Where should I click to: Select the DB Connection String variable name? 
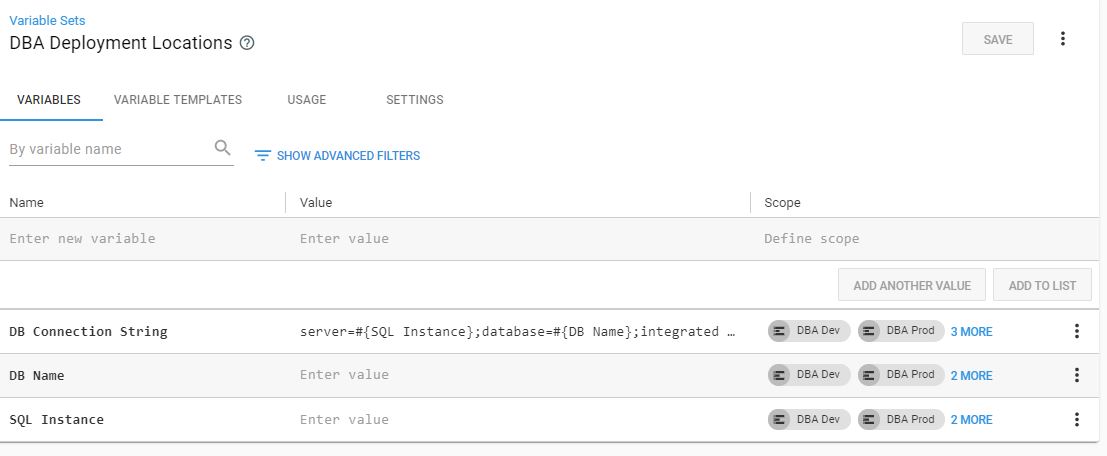pyautogui.click(x=88, y=331)
